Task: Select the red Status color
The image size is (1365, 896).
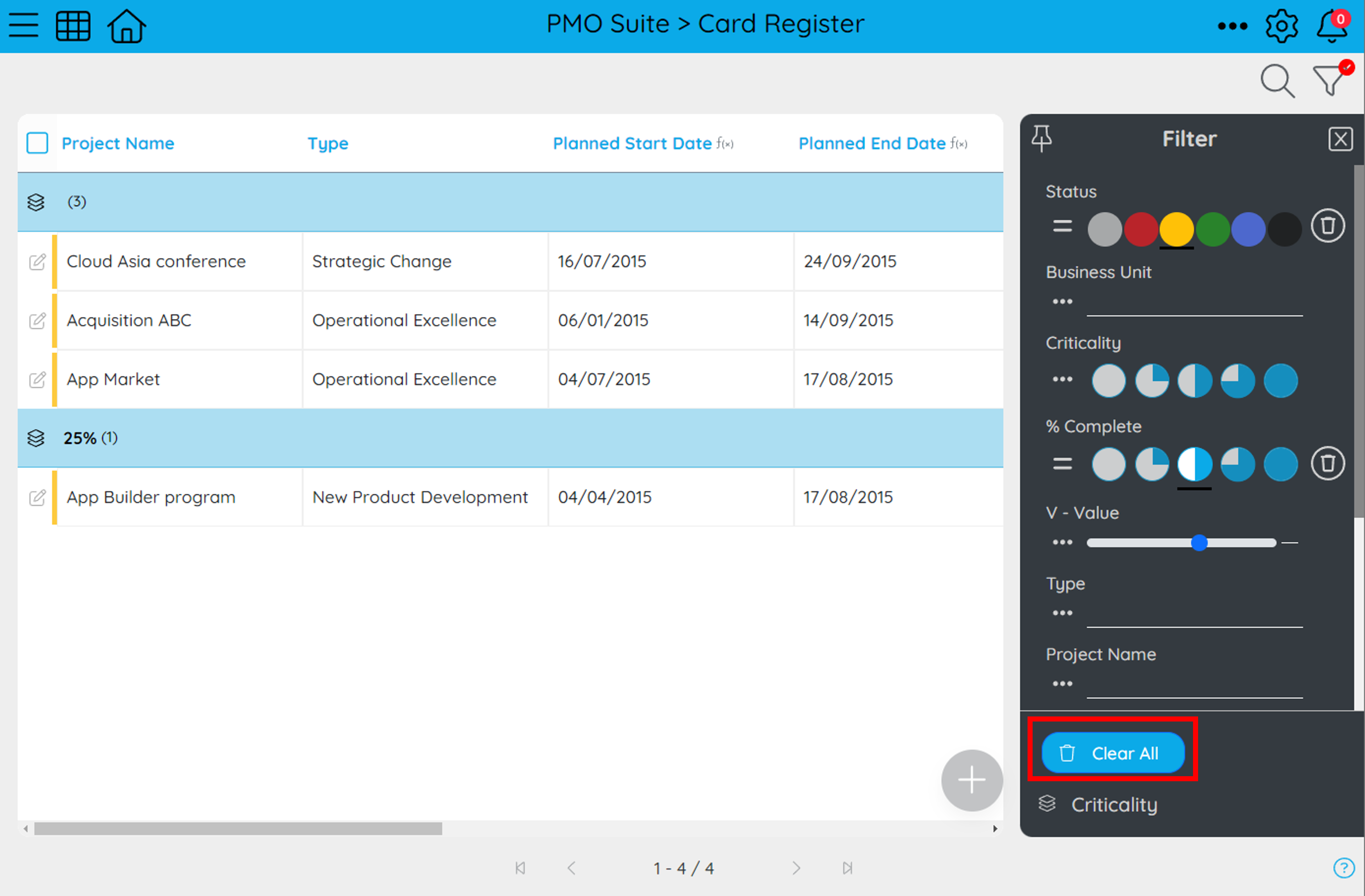Action: pyautogui.click(x=1141, y=230)
